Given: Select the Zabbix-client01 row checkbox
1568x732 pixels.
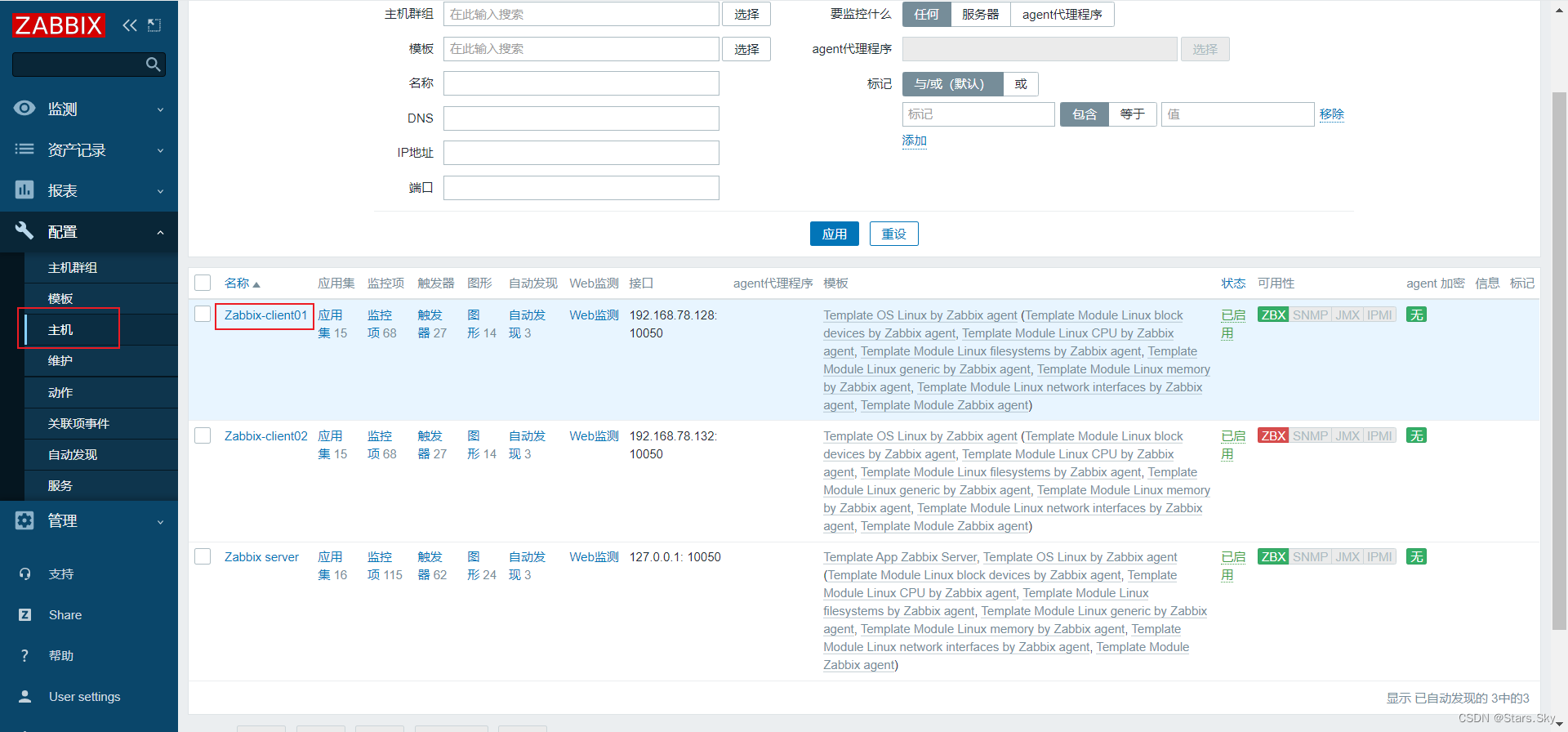Looking at the screenshot, I should 203,314.
